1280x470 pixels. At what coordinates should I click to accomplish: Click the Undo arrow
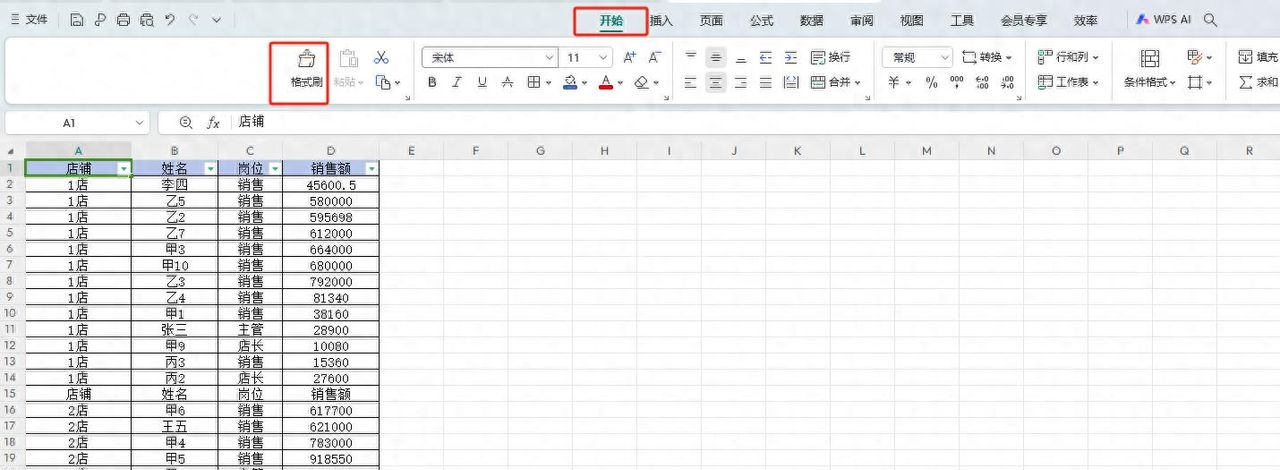170,20
